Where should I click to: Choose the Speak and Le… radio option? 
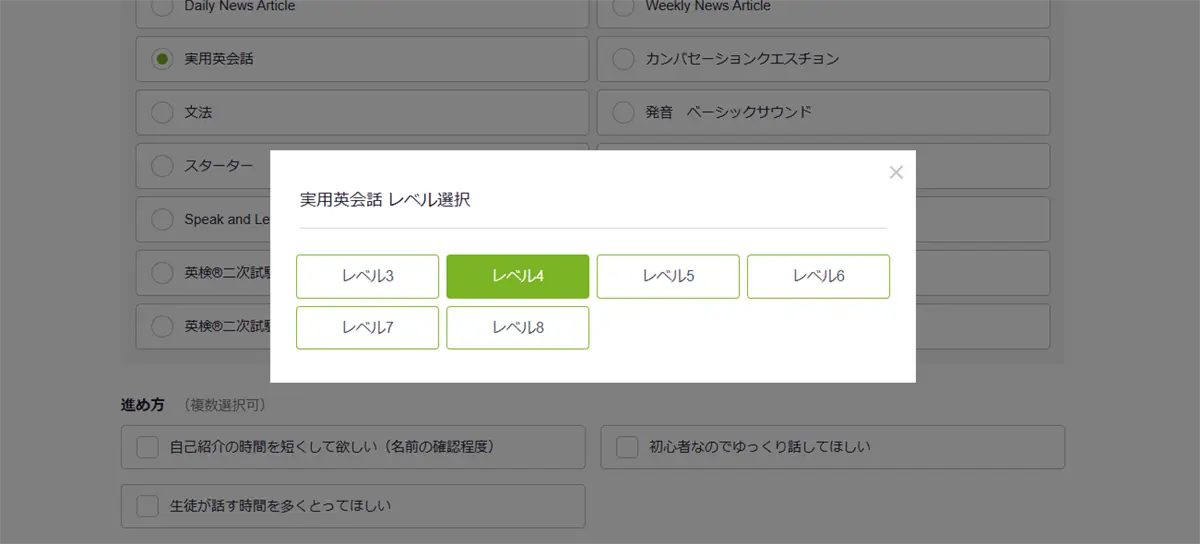pyautogui.click(x=162, y=219)
